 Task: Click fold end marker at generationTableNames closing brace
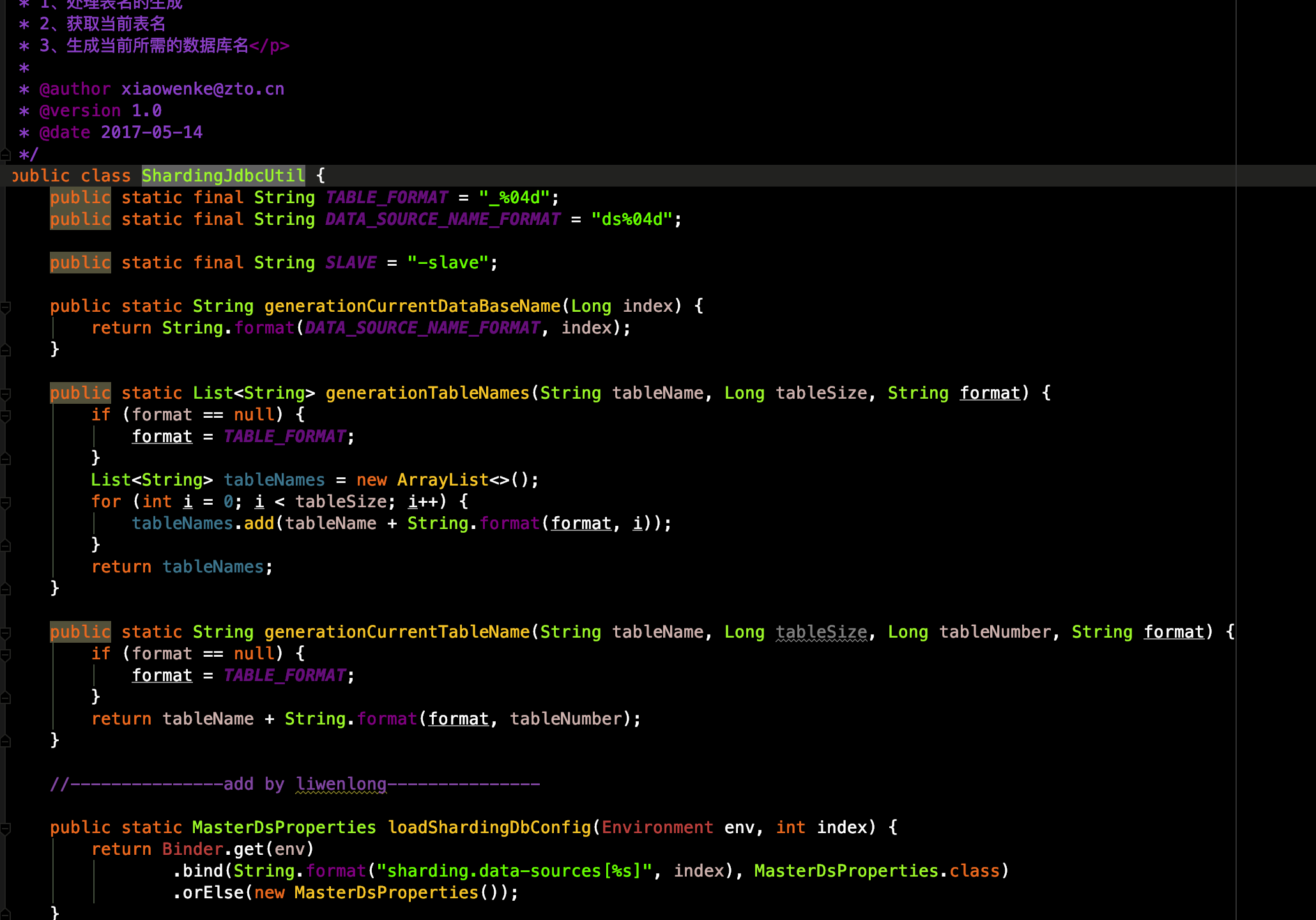point(5,589)
